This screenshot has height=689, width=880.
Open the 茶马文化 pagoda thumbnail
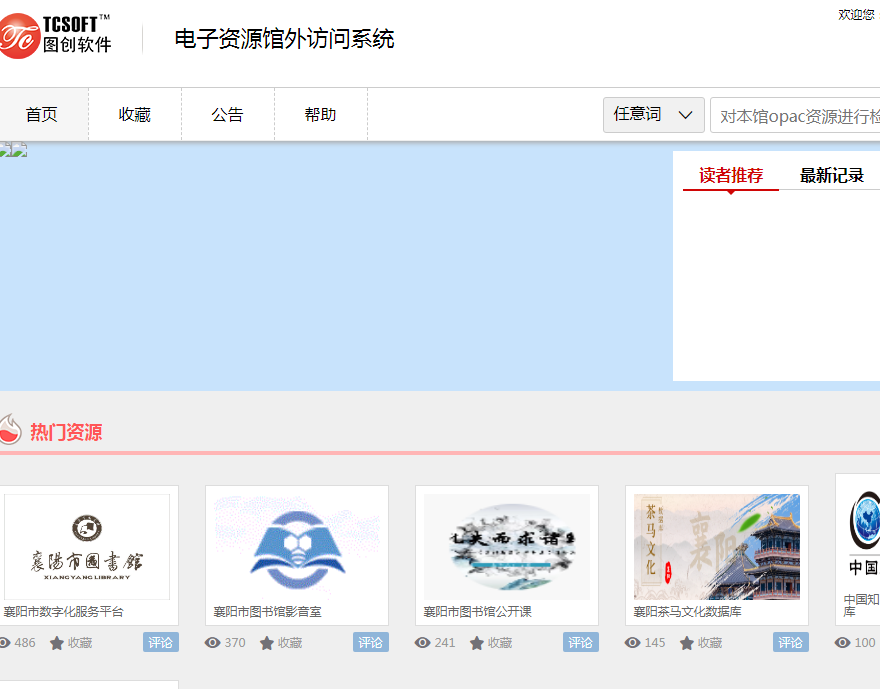(x=717, y=546)
